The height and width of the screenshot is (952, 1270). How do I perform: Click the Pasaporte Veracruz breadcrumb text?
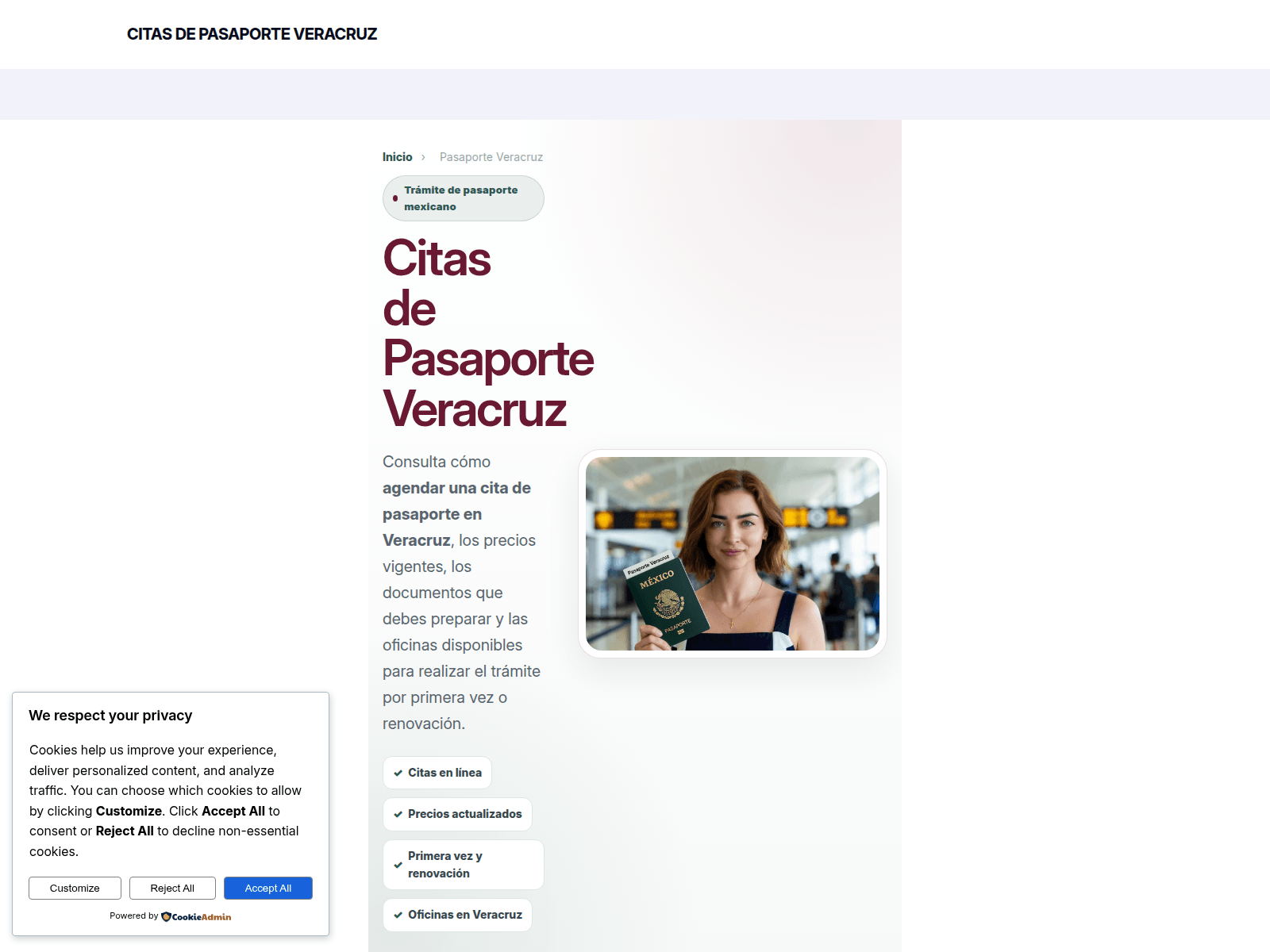491,157
